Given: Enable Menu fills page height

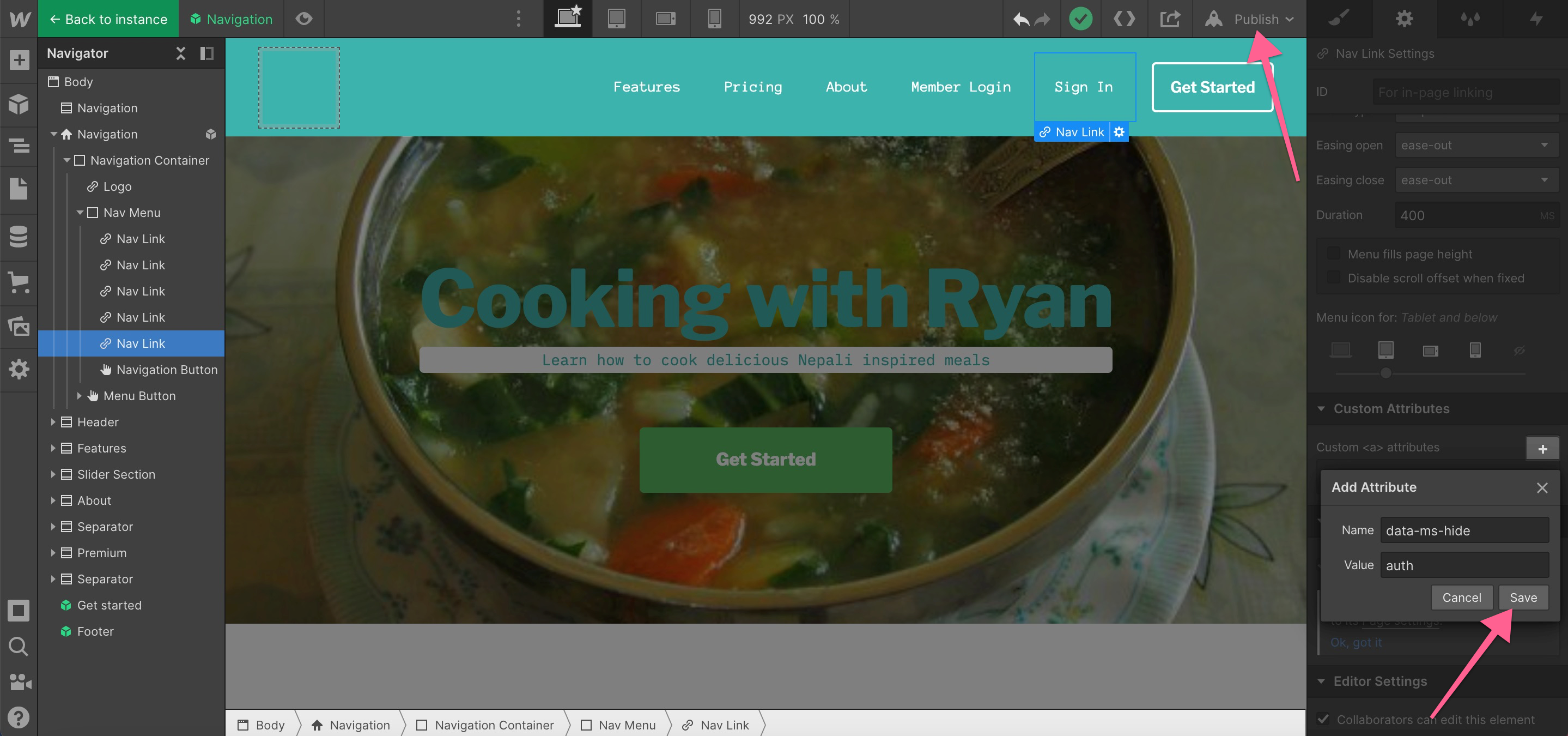Looking at the screenshot, I should pos(1333,254).
